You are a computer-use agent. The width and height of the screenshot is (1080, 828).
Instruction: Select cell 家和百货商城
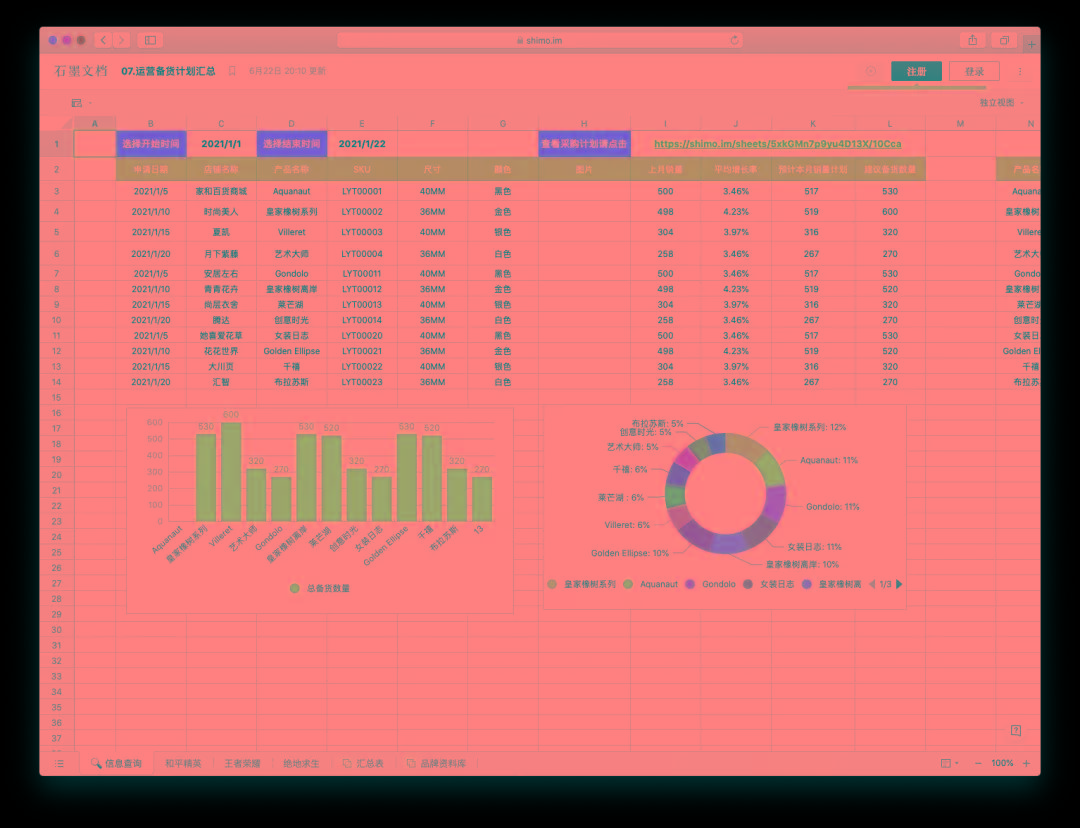[221, 192]
